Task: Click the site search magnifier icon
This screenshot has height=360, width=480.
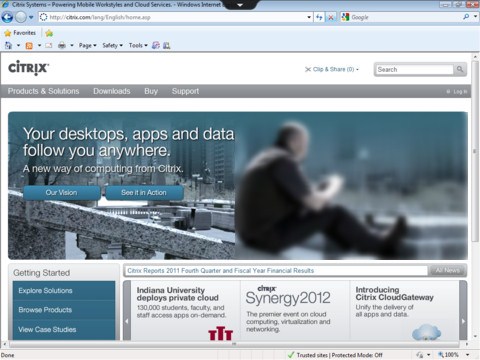Action: click(x=460, y=69)
